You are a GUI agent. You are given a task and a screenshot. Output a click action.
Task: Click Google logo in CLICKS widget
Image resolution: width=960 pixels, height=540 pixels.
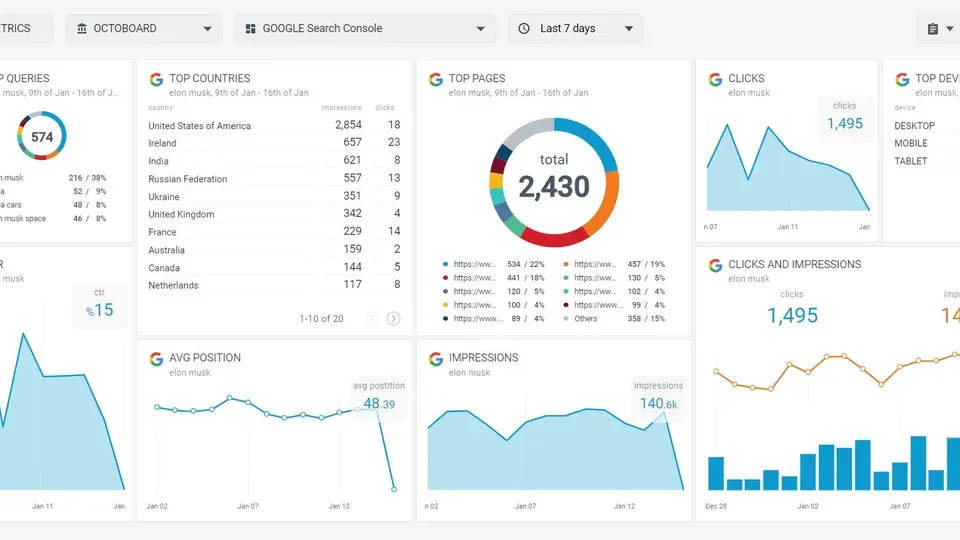click(715, 79)
